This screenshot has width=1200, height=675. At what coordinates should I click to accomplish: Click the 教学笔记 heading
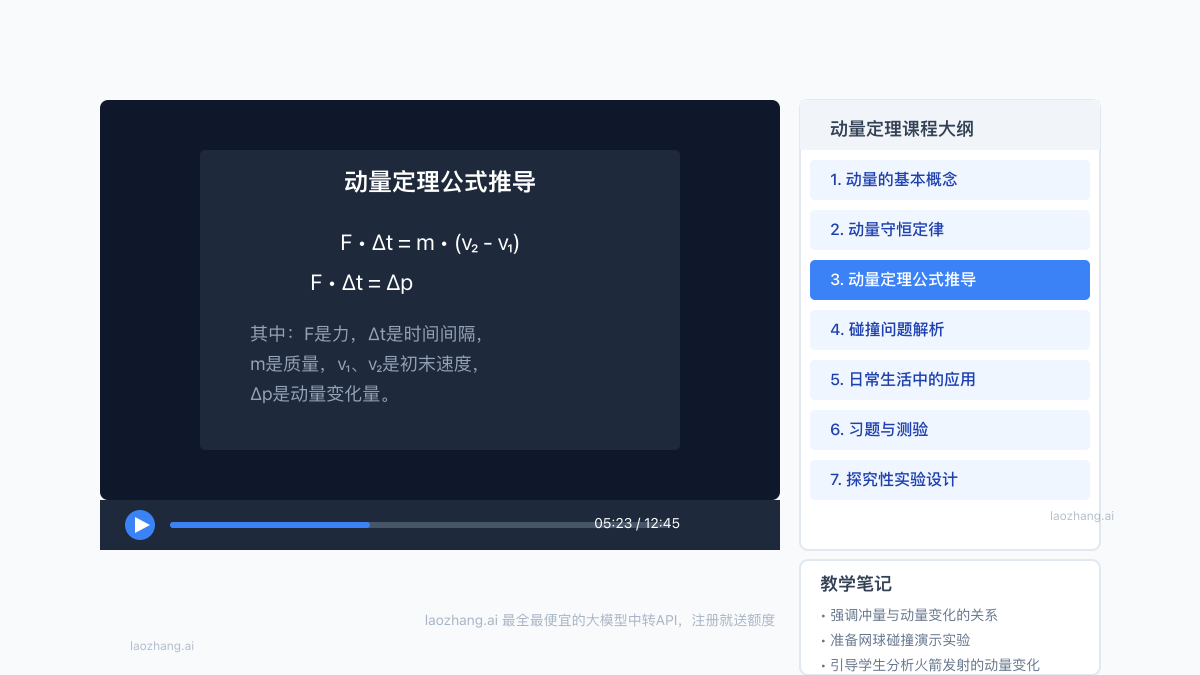click(x=856, y=583)
